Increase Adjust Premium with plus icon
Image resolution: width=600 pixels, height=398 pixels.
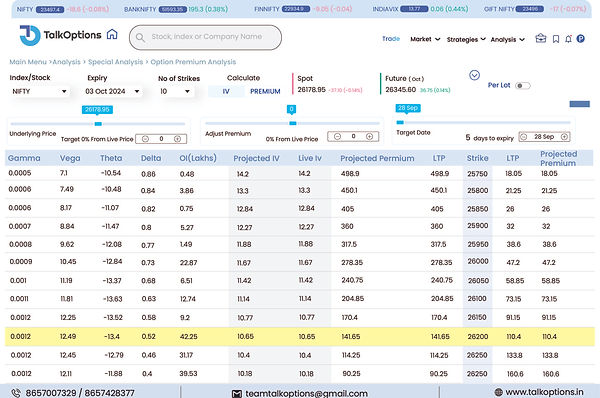click(369, 136)
